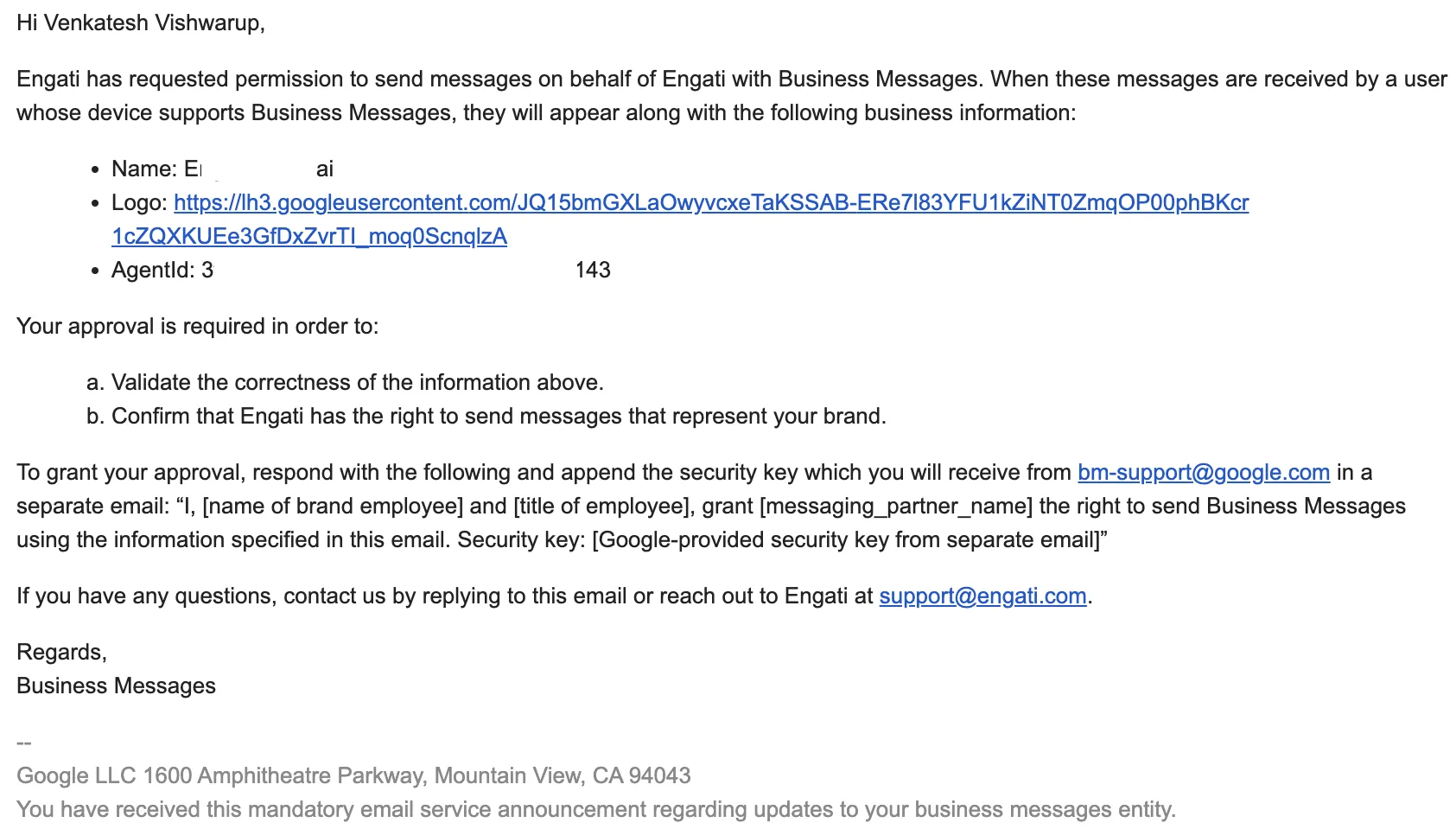Click the 'Regards,' sign-off line
1456x829 pixels.
(61, 652)
